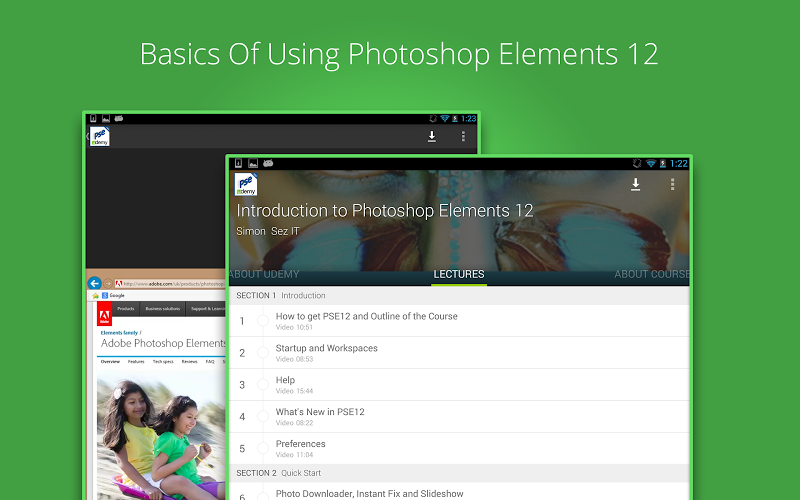Image resolution: width=800 pixels, height=500 pixels.
Task: Open the Preferences lecture
Action: [459, 448]
